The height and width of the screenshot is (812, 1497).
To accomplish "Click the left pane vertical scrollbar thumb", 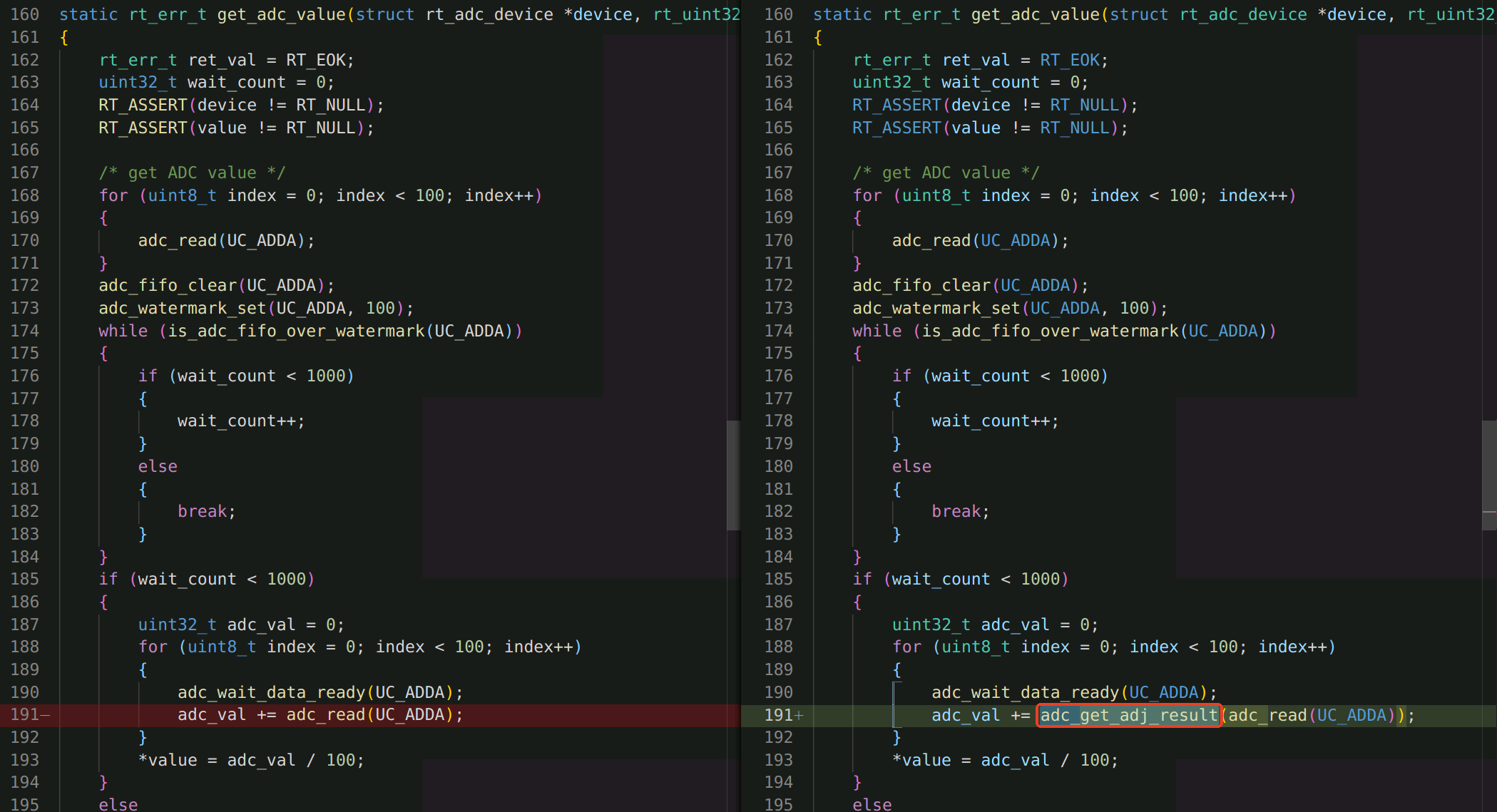I will pyautogui.click(x=733, y=475).
